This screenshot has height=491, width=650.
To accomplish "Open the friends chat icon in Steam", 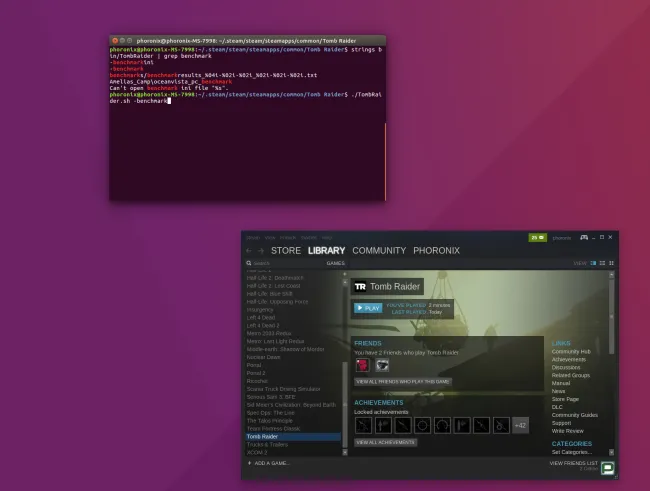I will click(x=607, y=468).
